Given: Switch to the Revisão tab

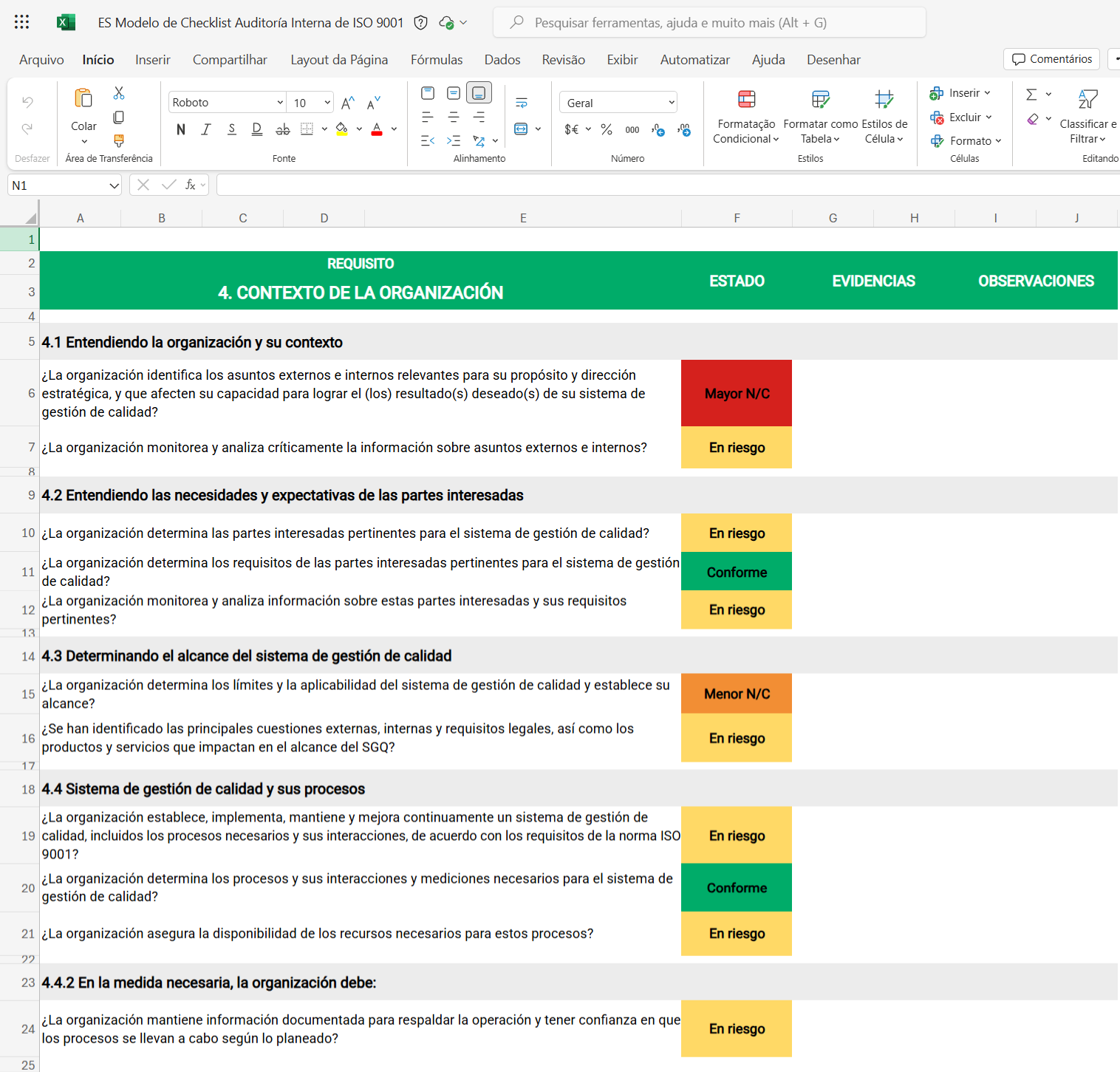Looking at the screenshot, I should tap(564, 60).
